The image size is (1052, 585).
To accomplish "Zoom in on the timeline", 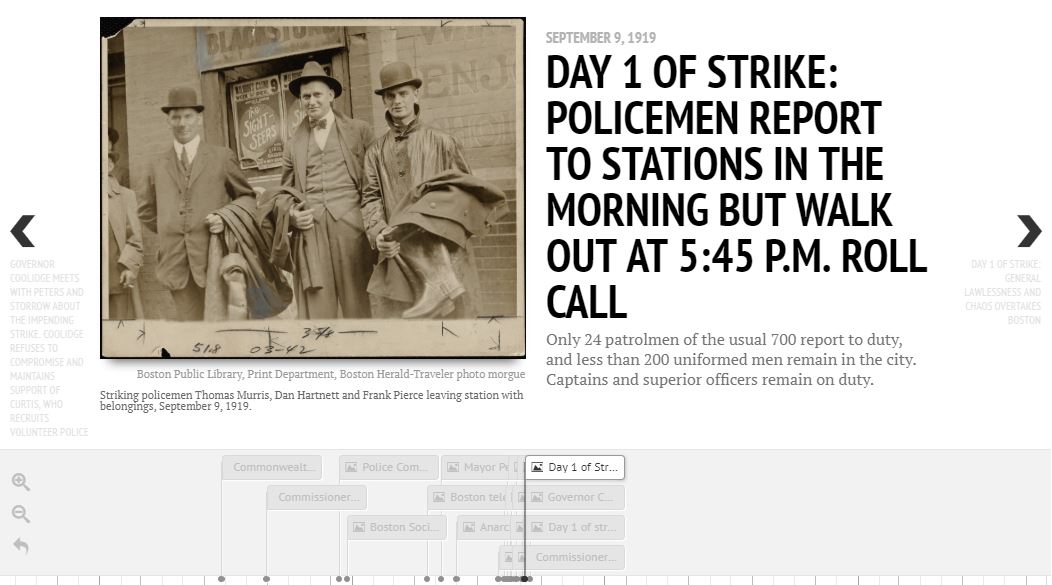I will click(x=21, y=482).
